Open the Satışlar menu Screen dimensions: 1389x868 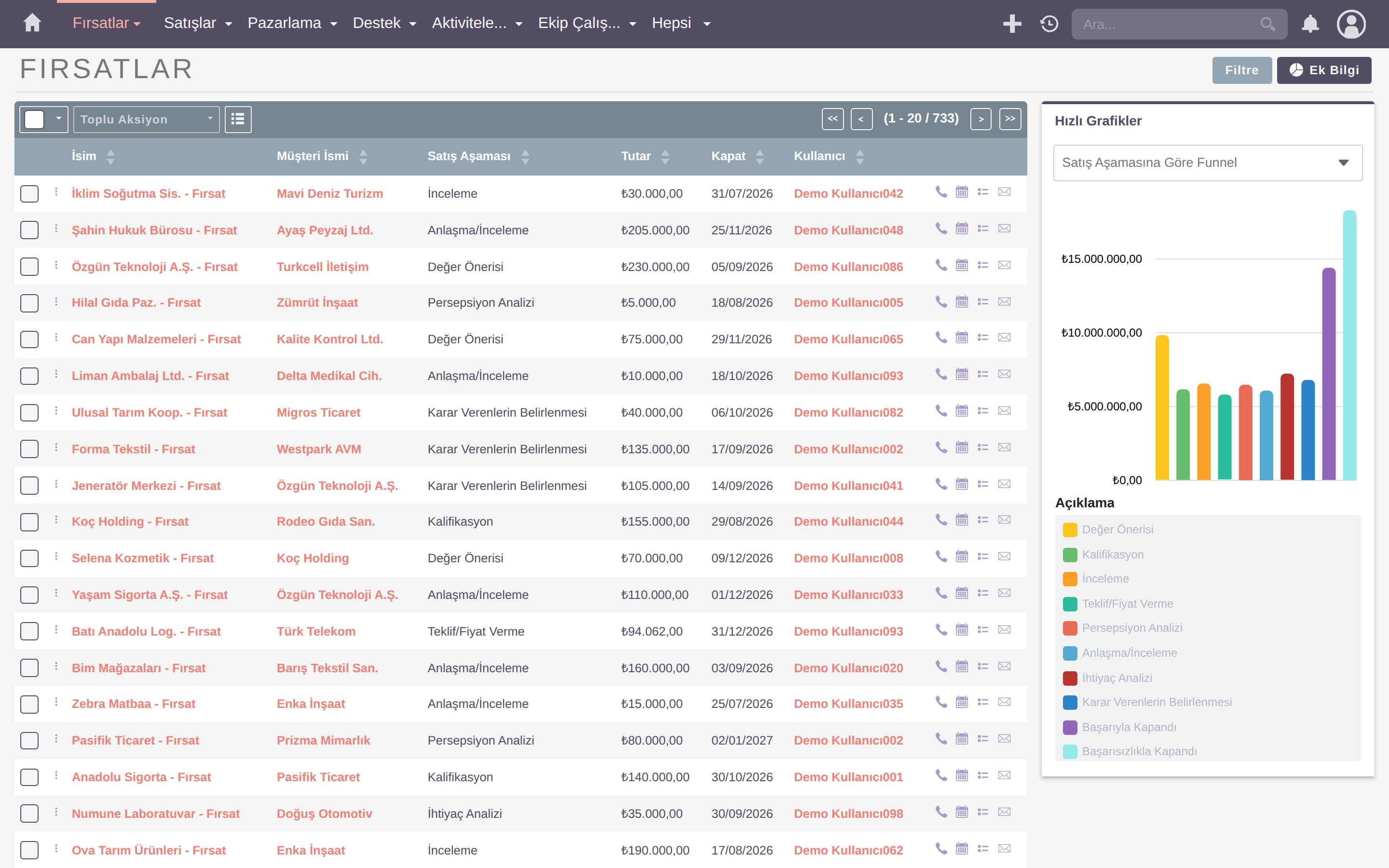pyautogui.click(x=197, y=24)
